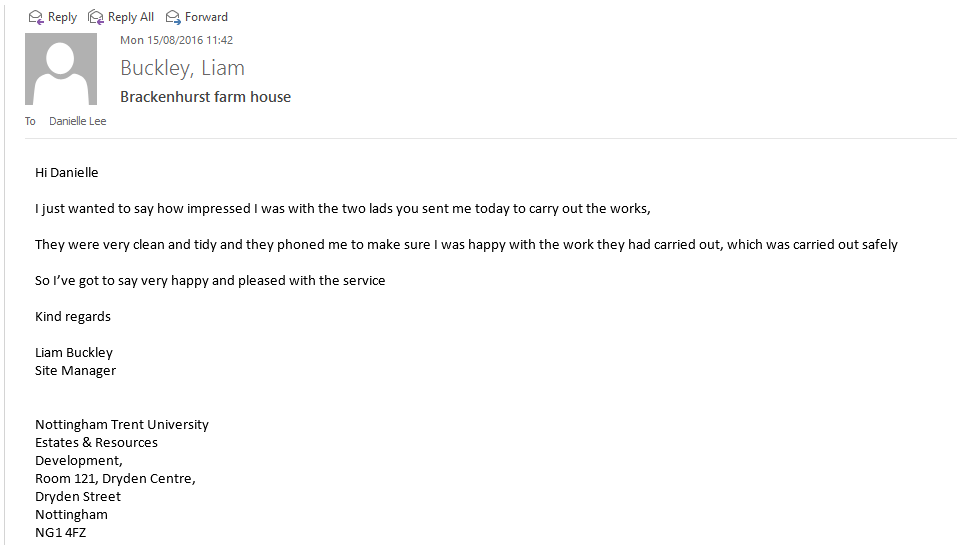Click the Reply envelope icon
The height and width of the screenshot is (545, 957).
[36, 17]
